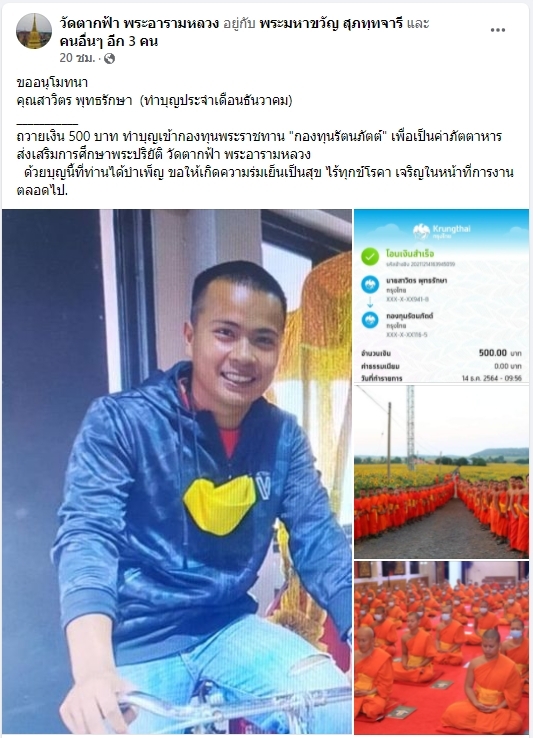The width and height of the screenshot is (533, 738).
Task: Open page link วัดตากฟ้า พระอารามหลวง
Action: tap(139, 23)
